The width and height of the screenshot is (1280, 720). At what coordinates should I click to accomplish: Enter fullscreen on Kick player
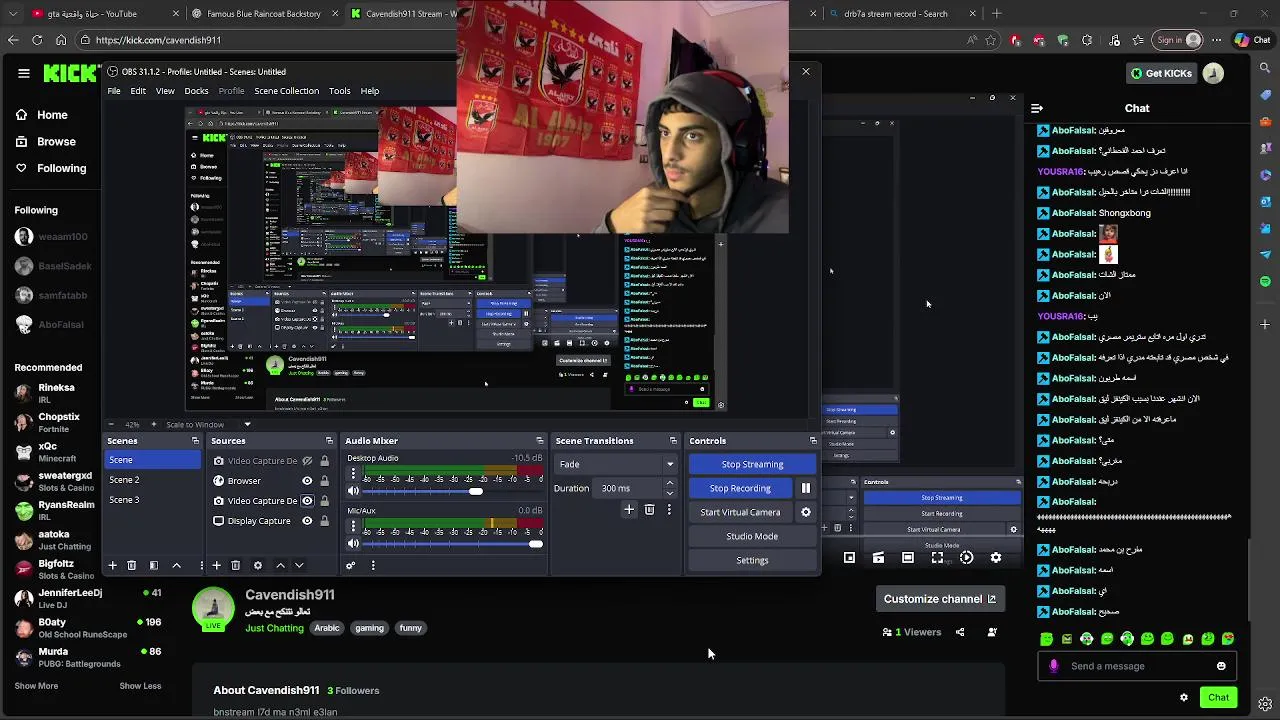[x=937, y=558]
